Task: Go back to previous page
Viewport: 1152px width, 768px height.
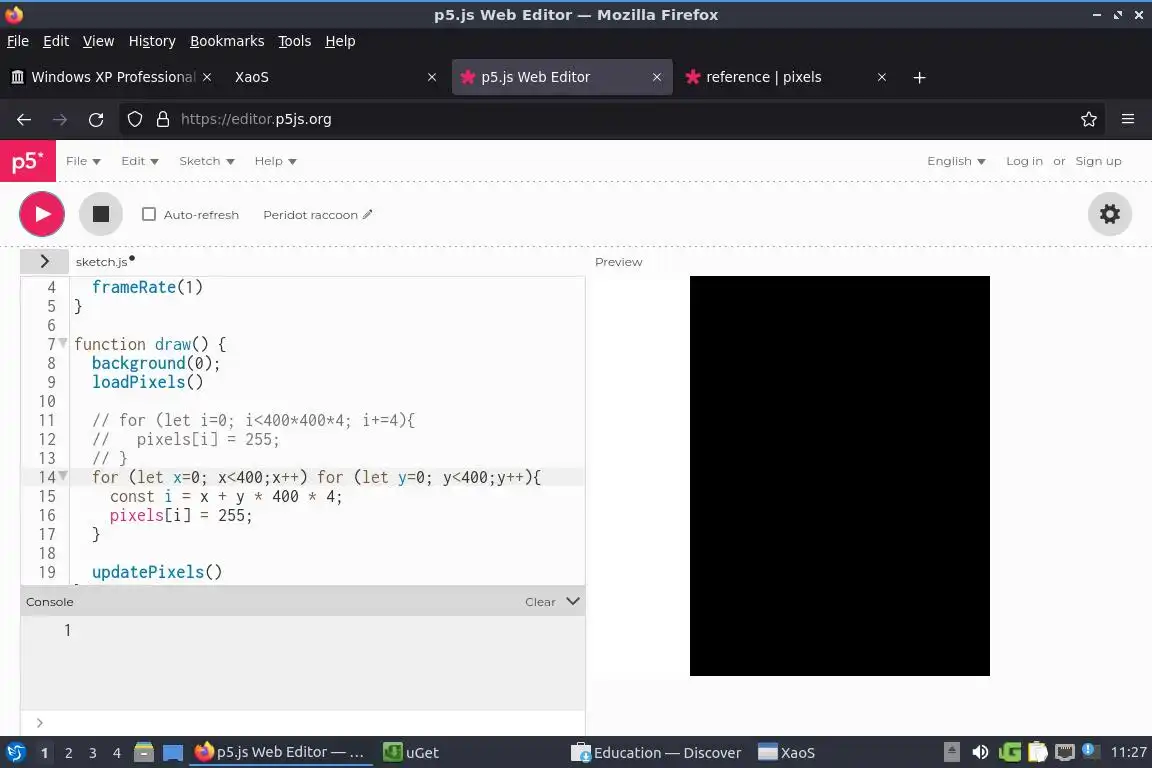Action: (24, 119)
